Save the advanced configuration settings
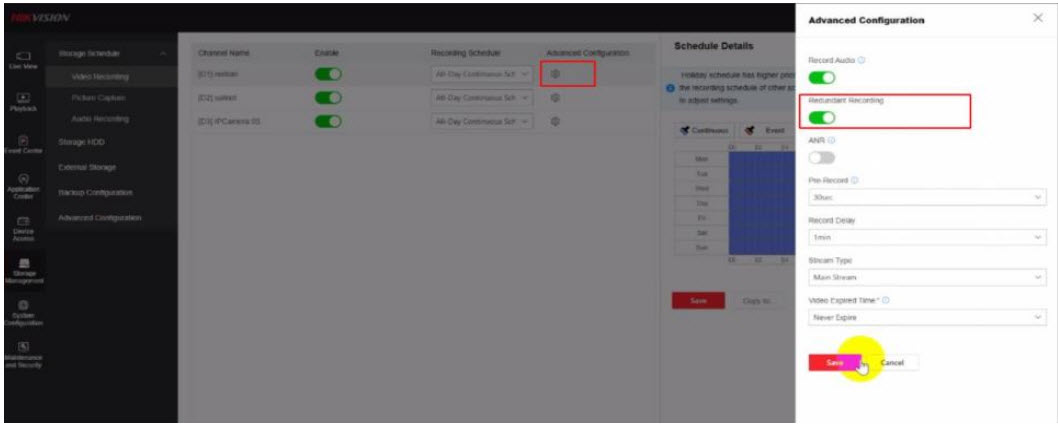This screenshot has width=1058, height=427. tap(832, 362)
